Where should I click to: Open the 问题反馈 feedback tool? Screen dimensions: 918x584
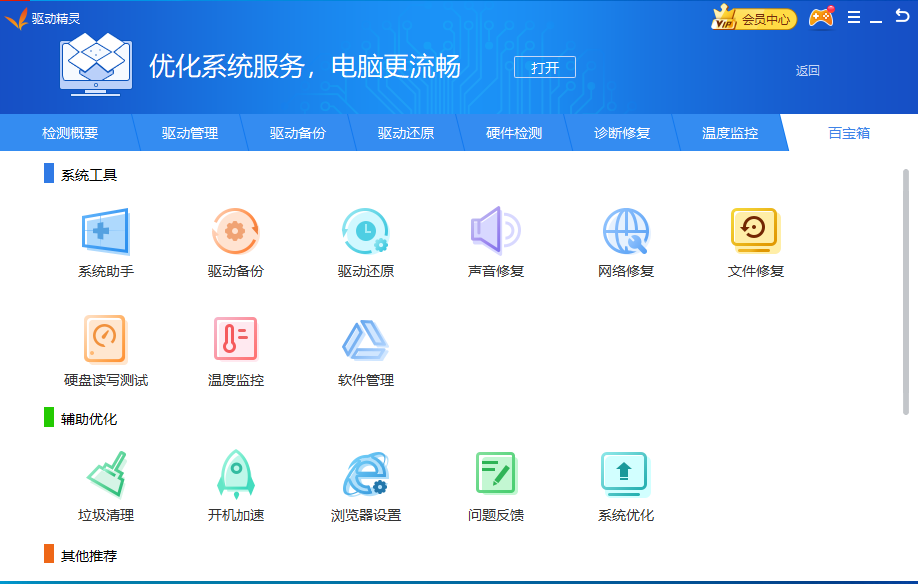[x=494, y=480]
